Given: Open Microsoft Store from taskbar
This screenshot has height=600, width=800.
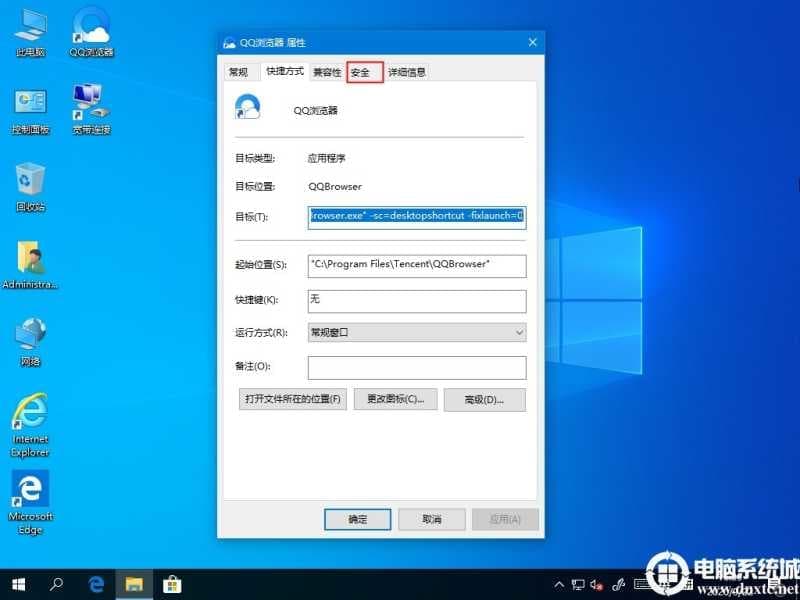Looking at the screenshot, I should click(172, 585).
